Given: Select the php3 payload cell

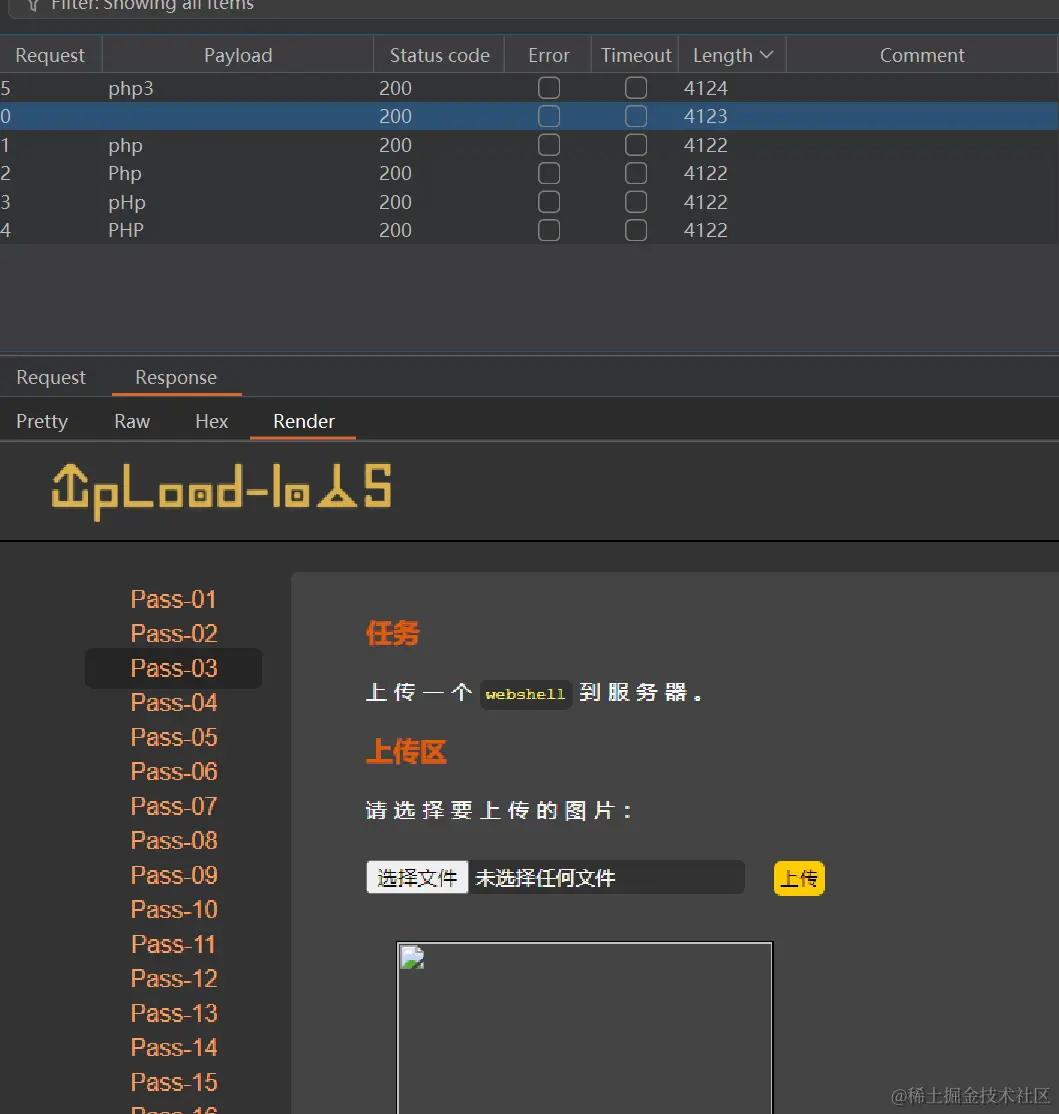Looking at the screenshot, I should [x=131, y=88].
